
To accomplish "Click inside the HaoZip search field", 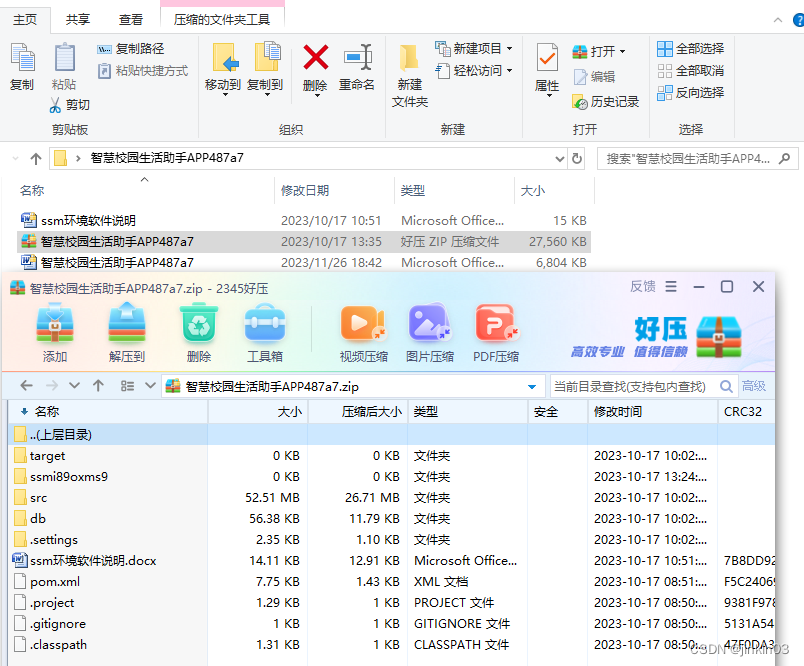I will point(630,385).
